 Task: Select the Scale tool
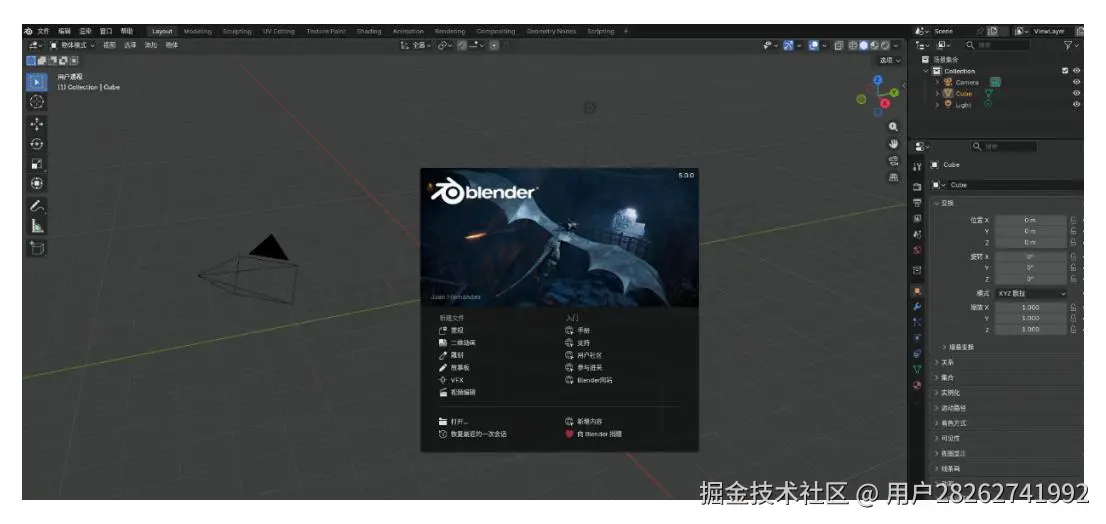(37, 164)
